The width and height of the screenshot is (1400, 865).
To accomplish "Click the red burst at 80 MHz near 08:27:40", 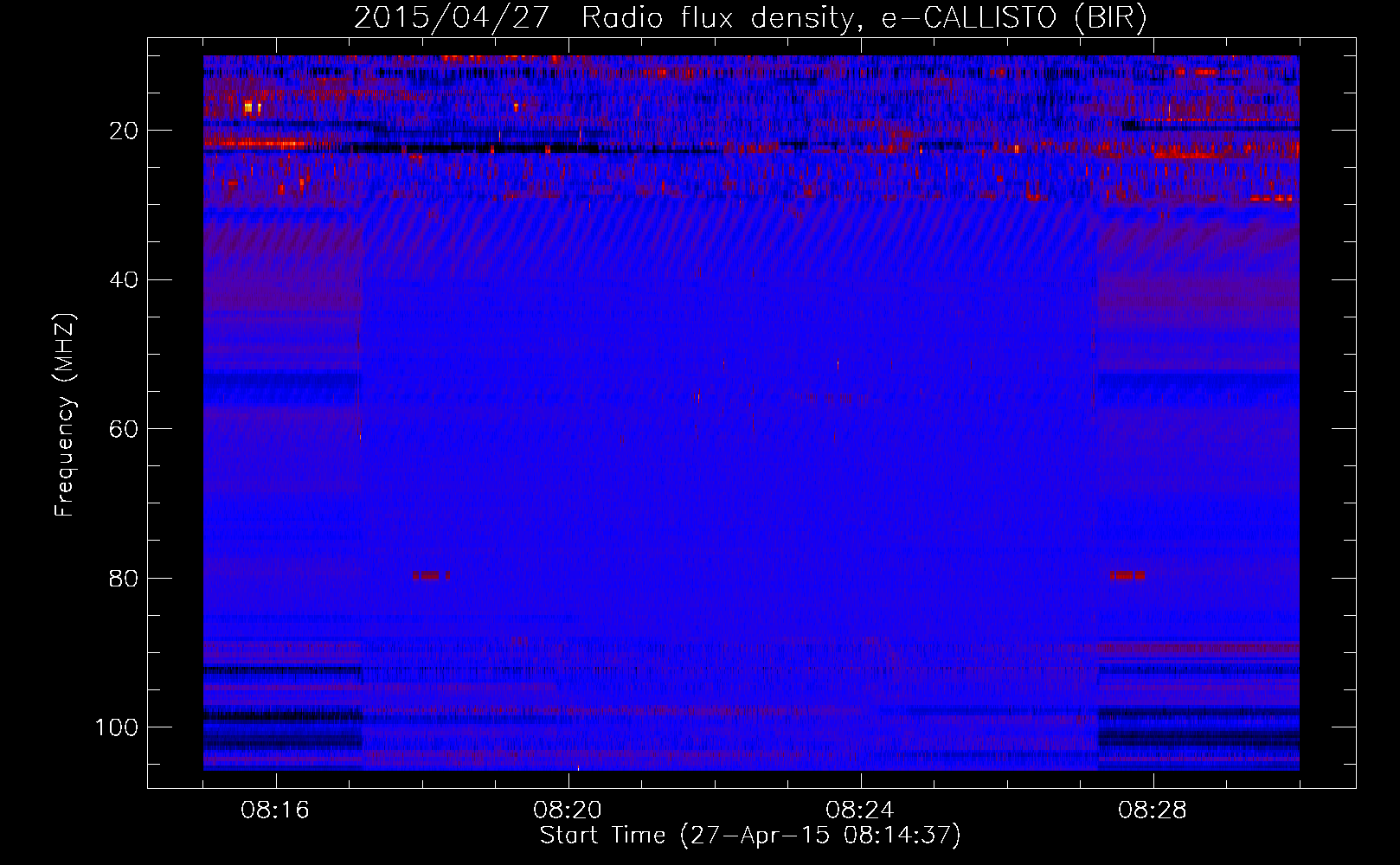I will click(1128, 575).
